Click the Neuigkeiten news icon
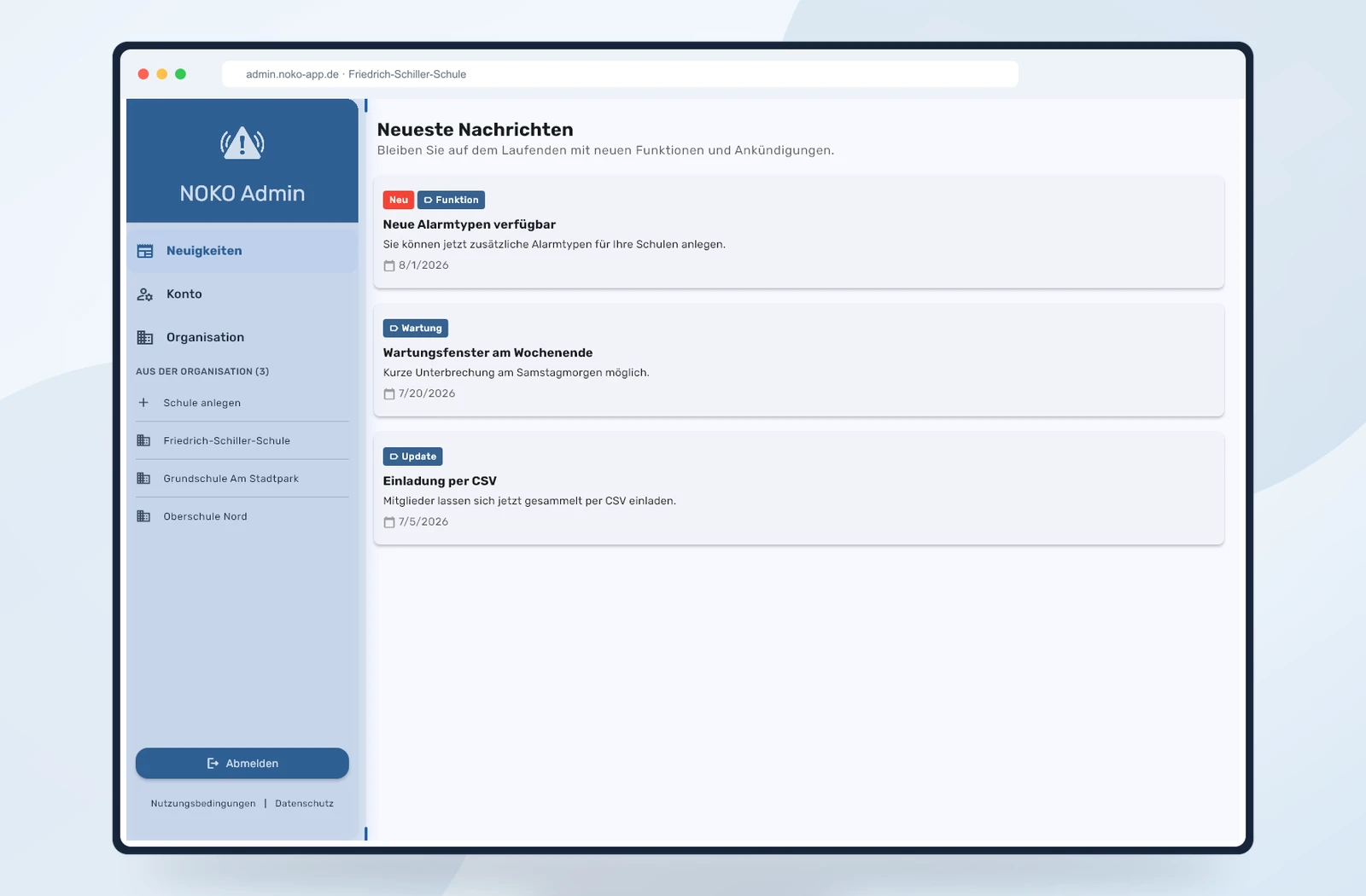Viewport: 1366px width, 896px height. [145, 251]
